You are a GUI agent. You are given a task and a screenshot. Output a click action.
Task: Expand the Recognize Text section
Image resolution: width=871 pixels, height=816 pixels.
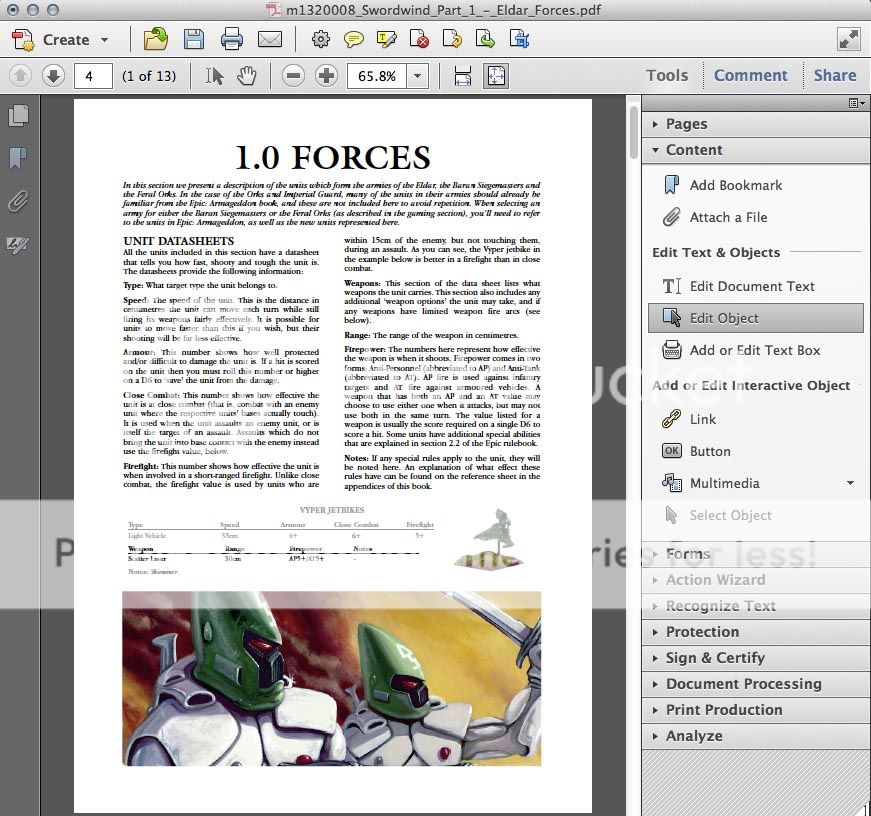tap(755, 606)
